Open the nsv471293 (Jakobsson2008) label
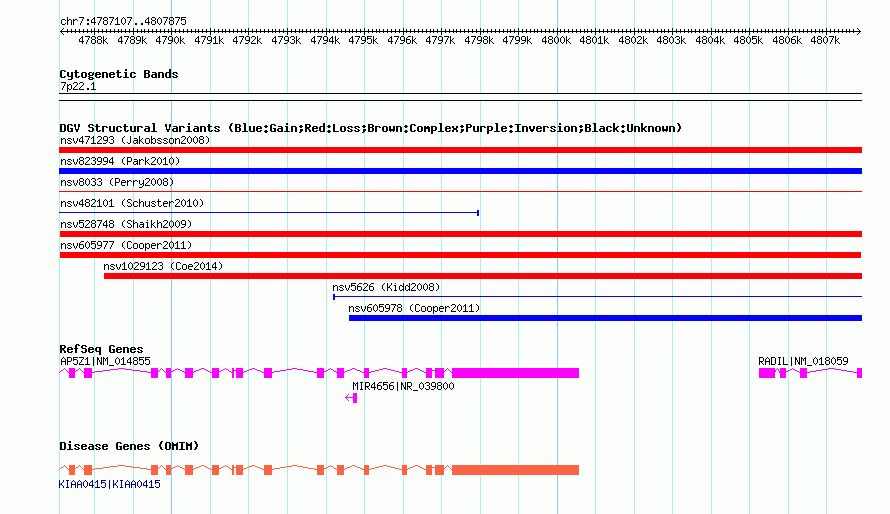The width and height of the screenshot is (890, 514). pos(135,140)
